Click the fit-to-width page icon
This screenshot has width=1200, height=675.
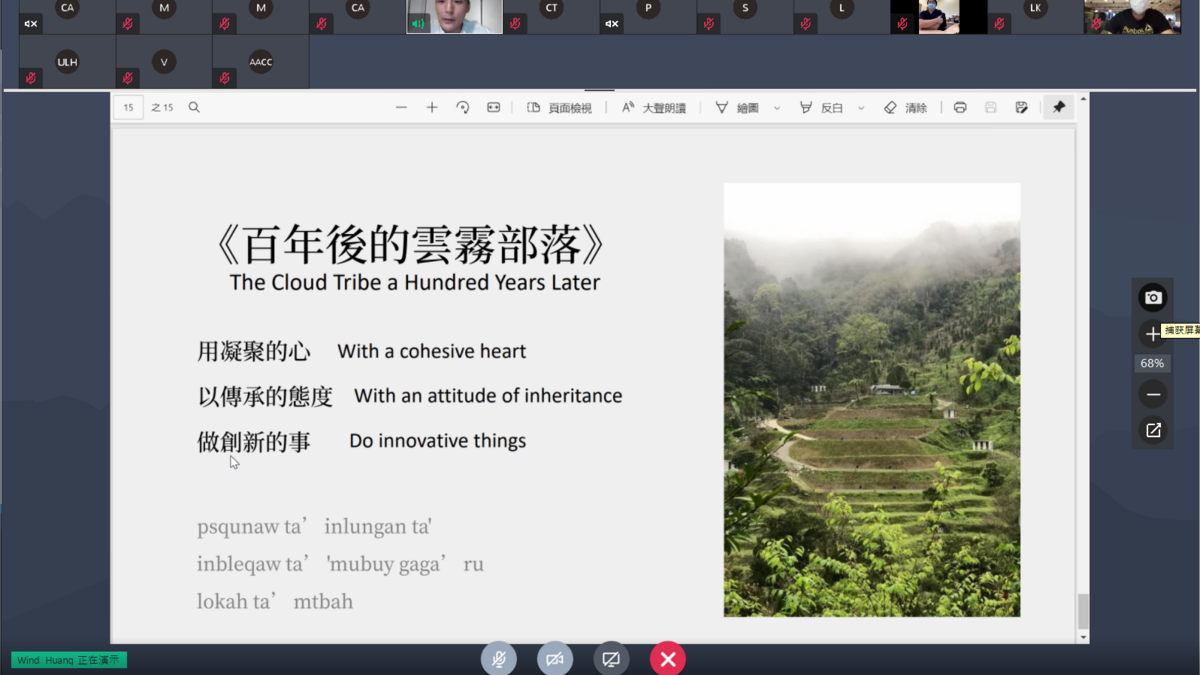[493, 107]
